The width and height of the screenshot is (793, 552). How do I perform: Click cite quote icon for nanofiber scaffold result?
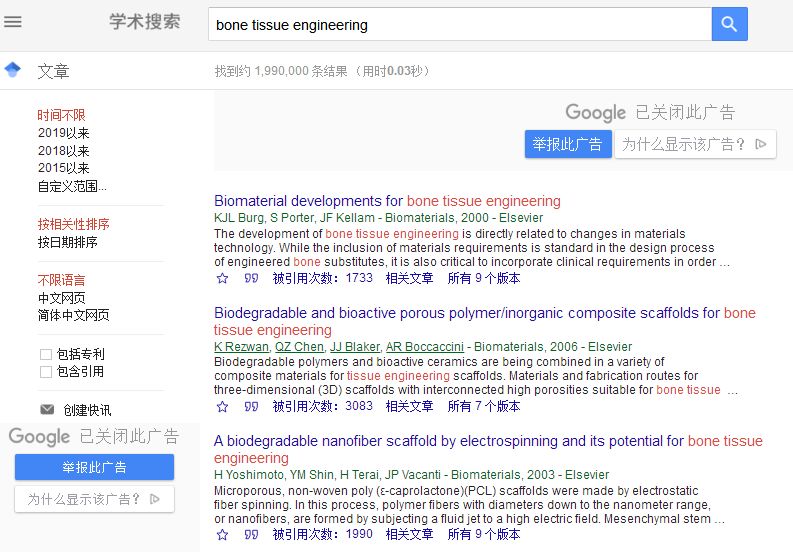coord(251,535)
